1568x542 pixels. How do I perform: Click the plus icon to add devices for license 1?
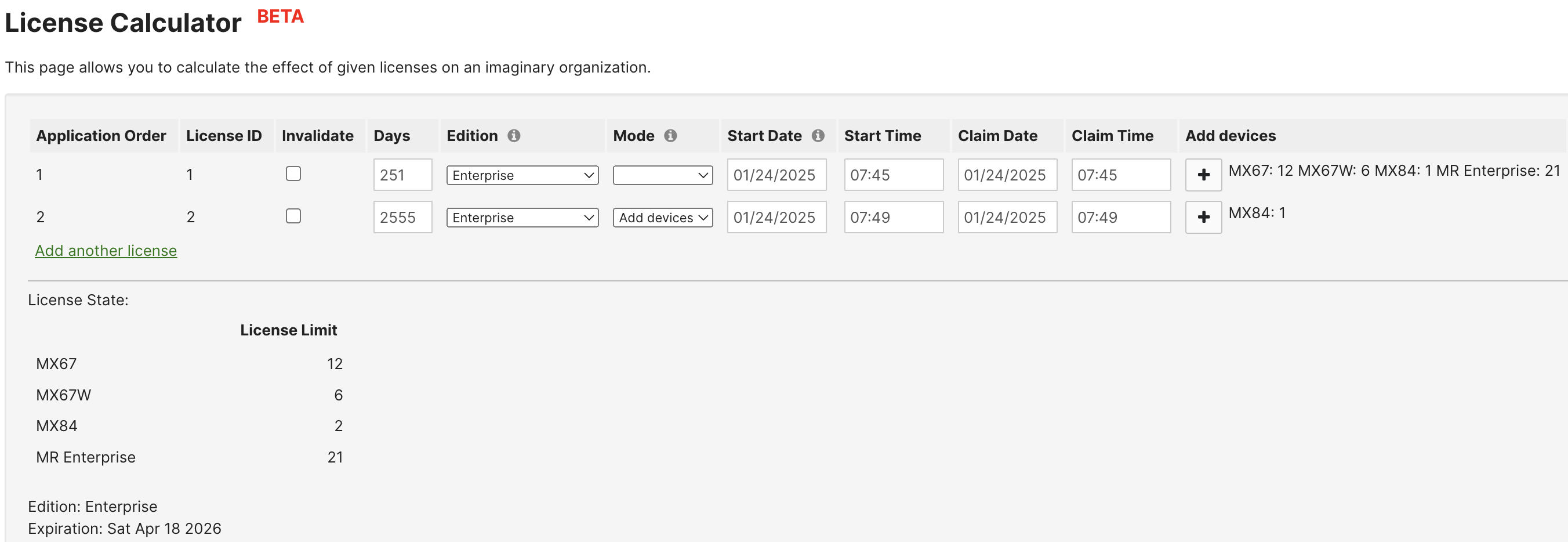pyautogui.click(x=1203, y=175)
